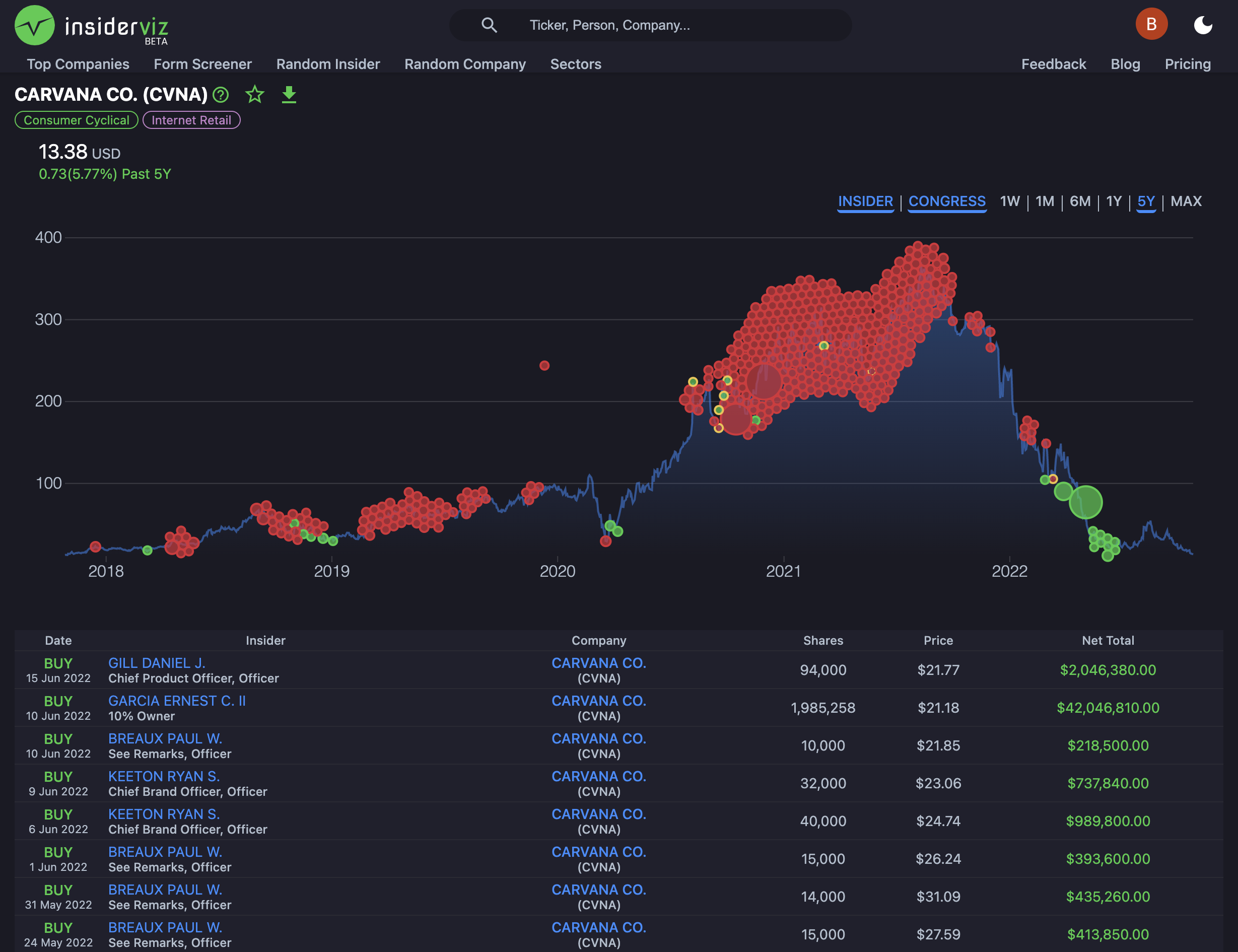Click the search magnifier icon
Image resolution: width=1238 pixels, height=952 pixels.
pos(489,25)
